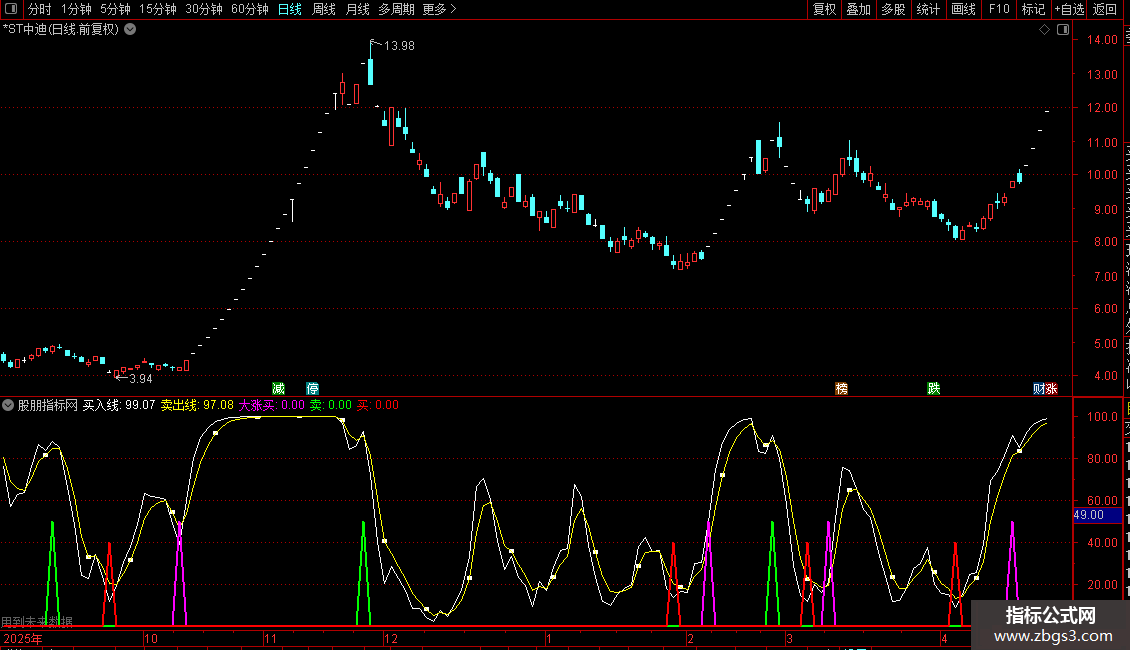Image resolution: width=1130 pixels, height=650 pixels.
Task: Click the panel layout icon at top-left
Action: click(11, 9)
